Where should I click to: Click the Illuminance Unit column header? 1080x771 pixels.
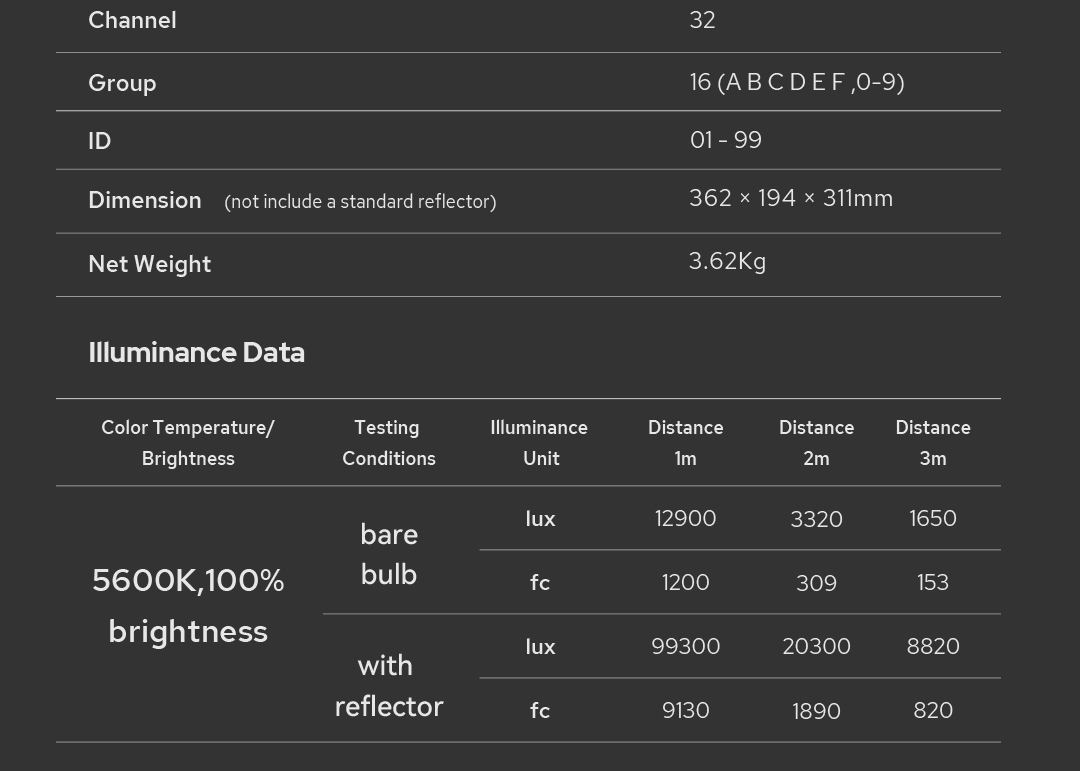click(x=539, y=442)
